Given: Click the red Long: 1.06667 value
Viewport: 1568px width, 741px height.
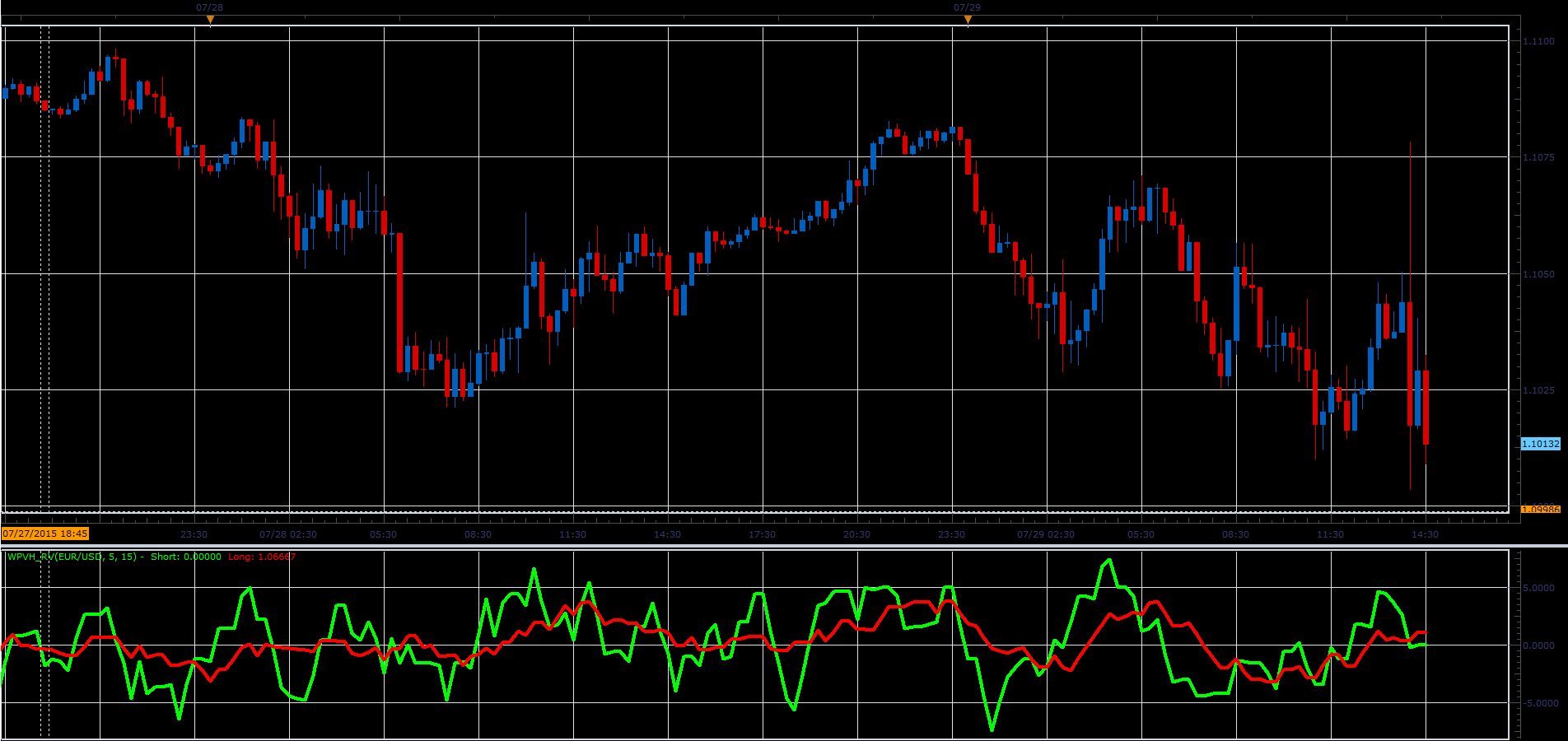Looking at the screenshot, I should tap(262, 557).
